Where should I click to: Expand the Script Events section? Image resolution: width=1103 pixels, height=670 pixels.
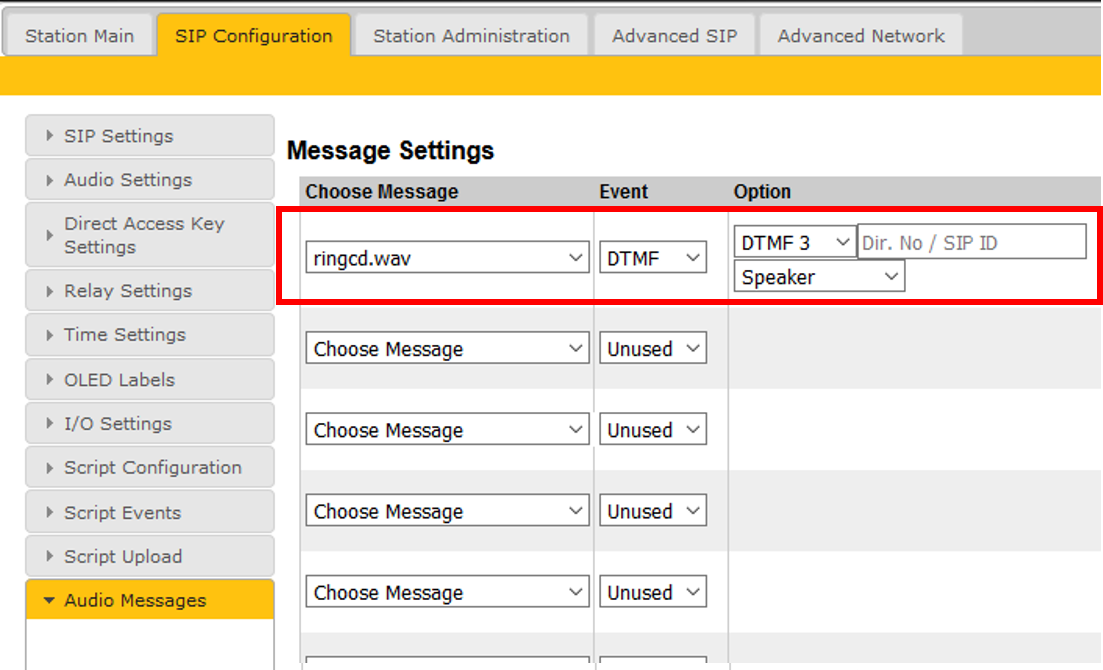149,513
